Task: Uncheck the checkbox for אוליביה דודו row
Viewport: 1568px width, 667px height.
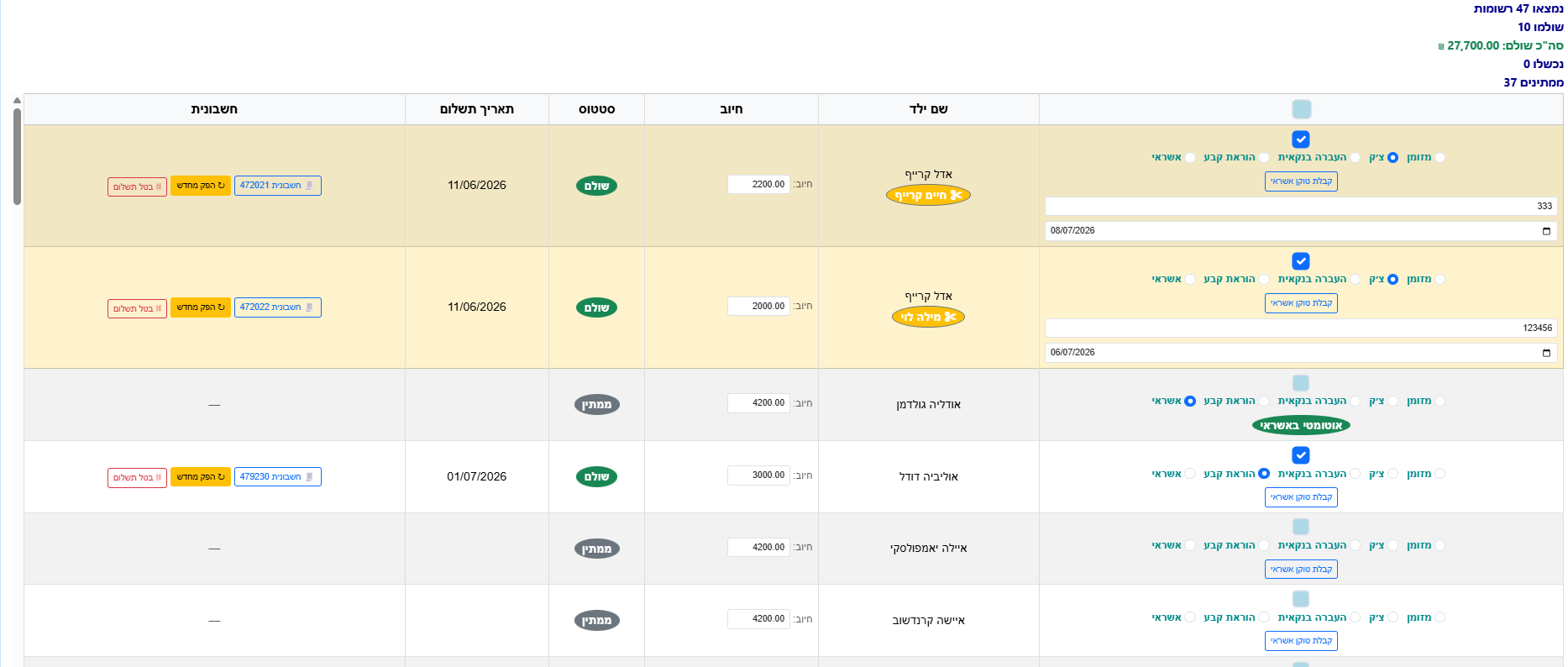Action: tap(1301, 455)
